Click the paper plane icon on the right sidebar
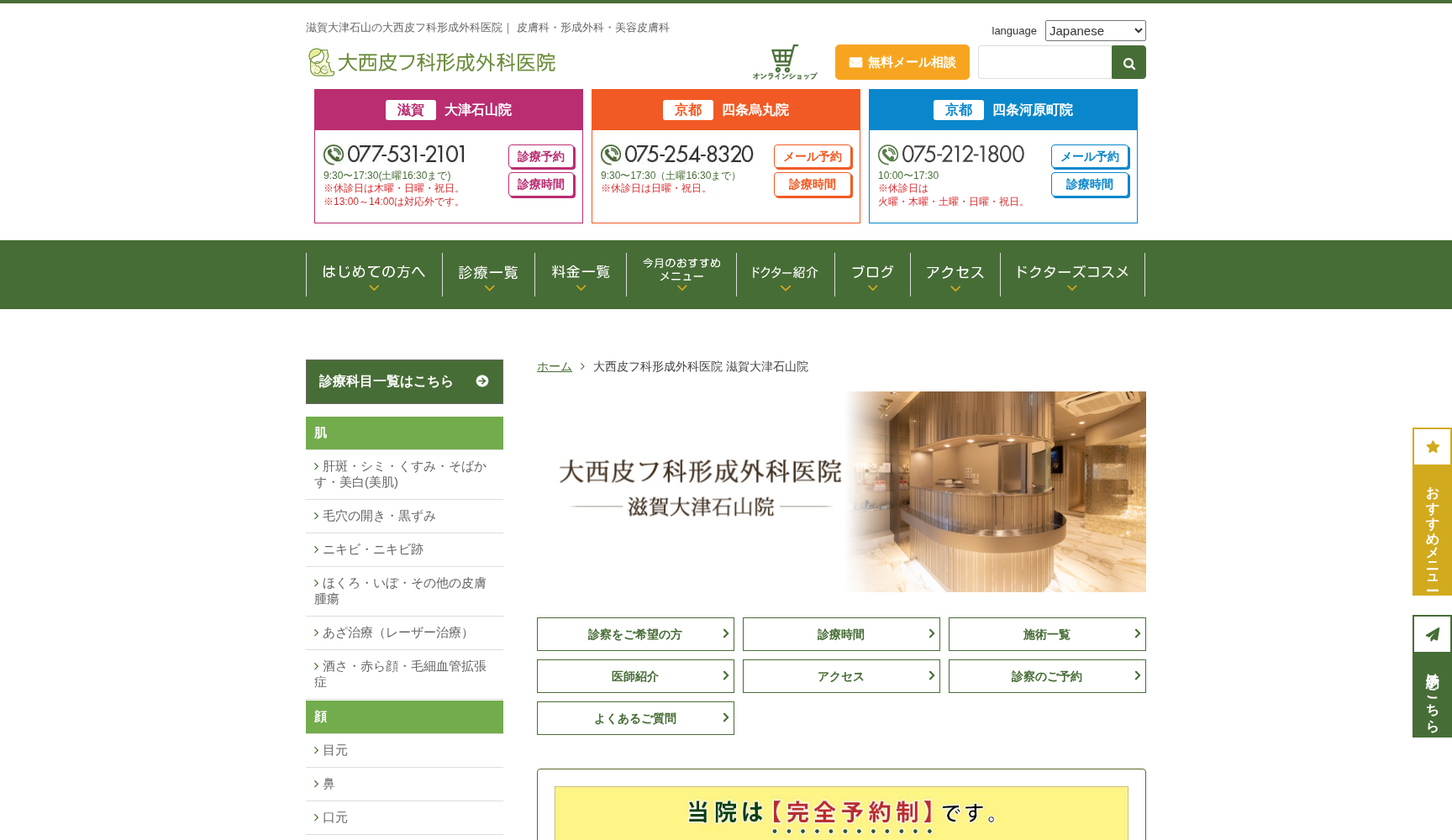 tap(1432, 634)
